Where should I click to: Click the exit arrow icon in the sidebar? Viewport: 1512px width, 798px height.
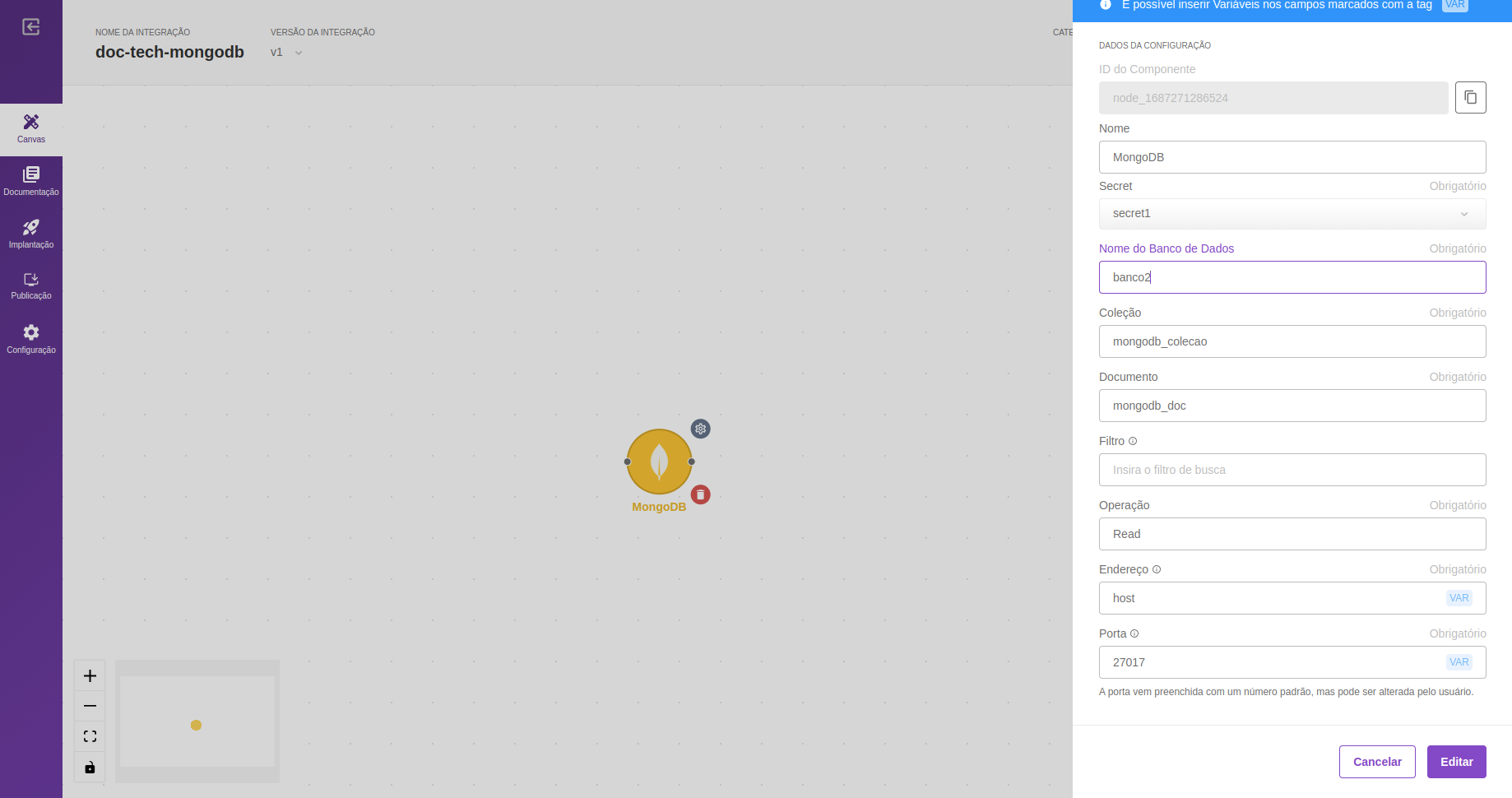click(x=31, y=27)
